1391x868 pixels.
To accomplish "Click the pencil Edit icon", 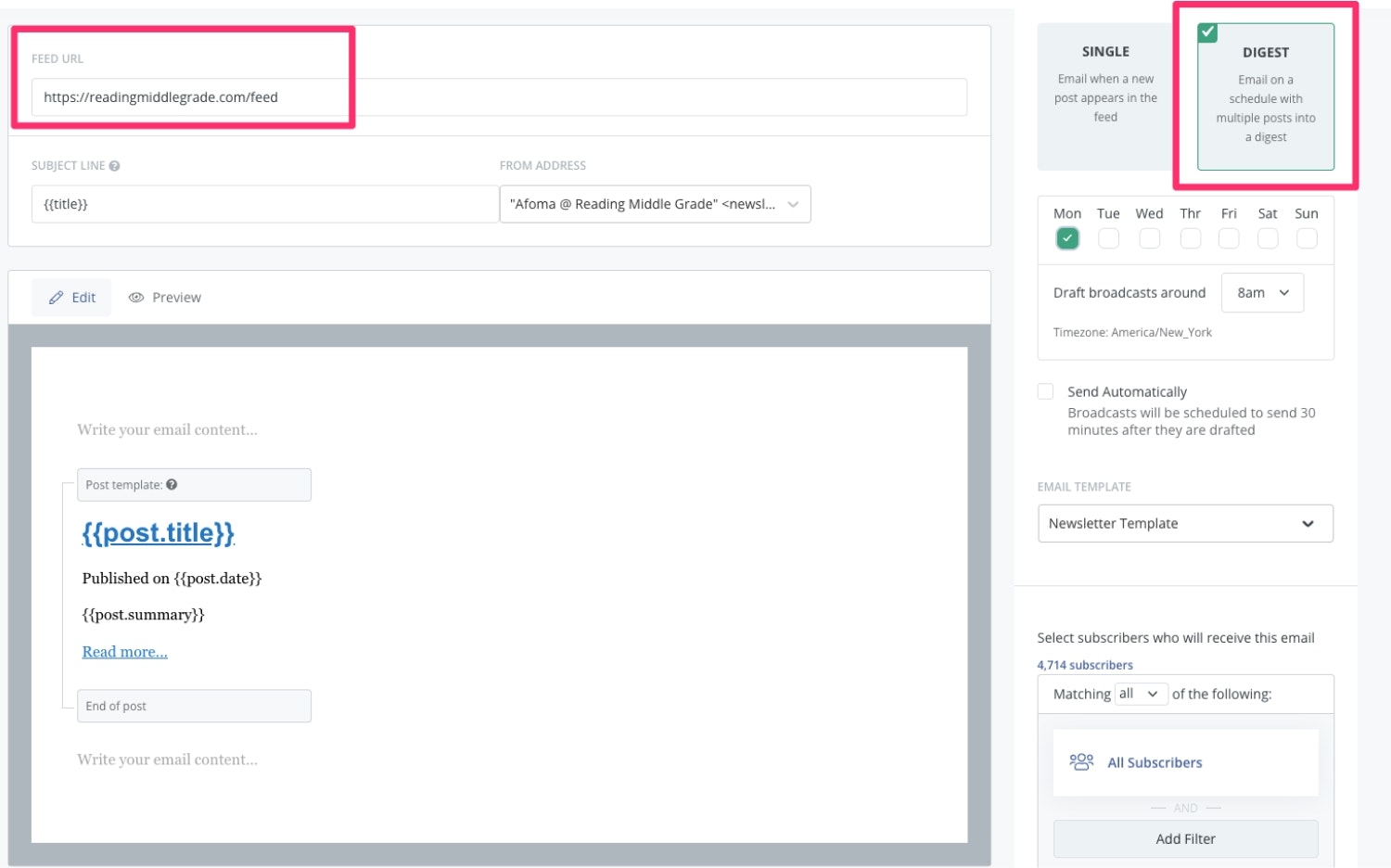I will pos(57,298).
